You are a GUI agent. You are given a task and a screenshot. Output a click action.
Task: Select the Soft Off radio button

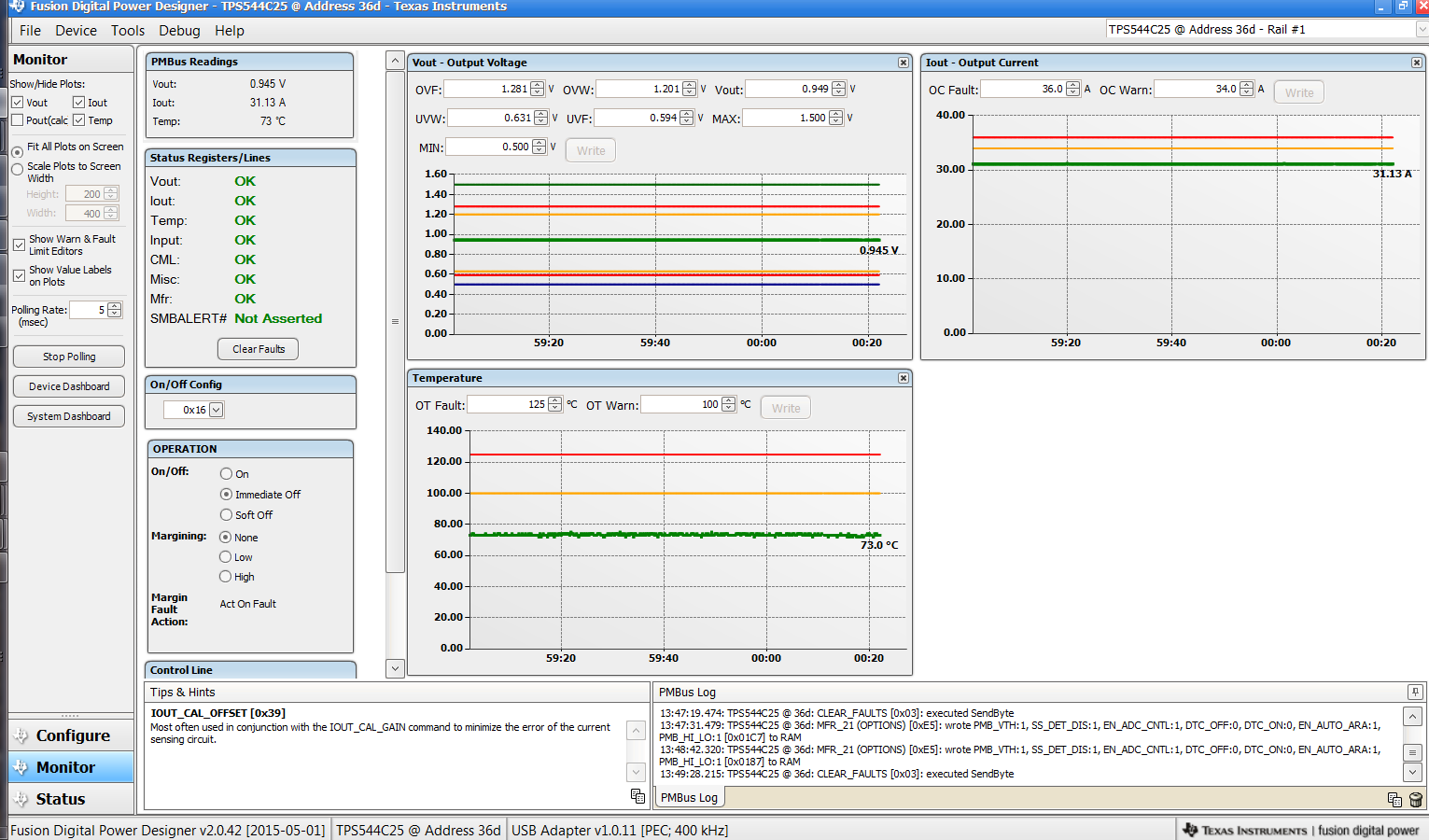tap(225, 514)
